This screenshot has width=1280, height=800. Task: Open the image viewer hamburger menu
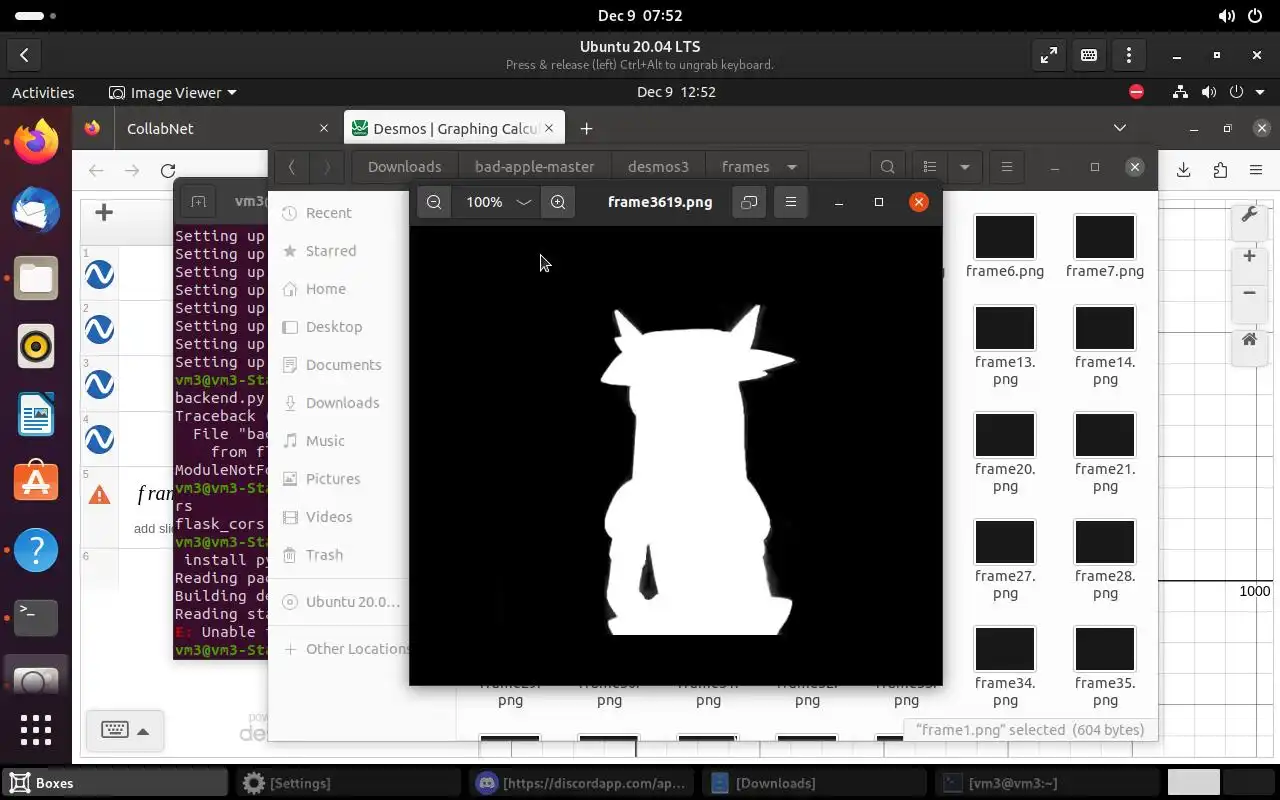tap(791, 202)
